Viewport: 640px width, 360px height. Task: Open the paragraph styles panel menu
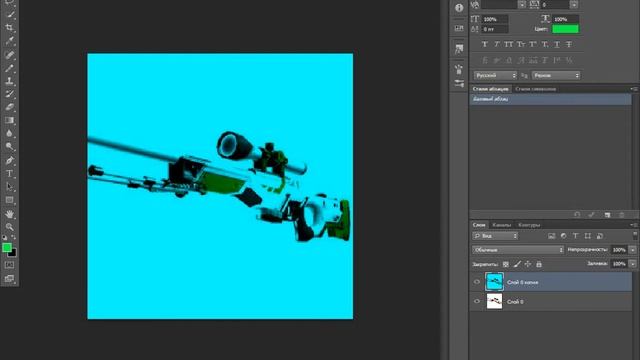633,89
